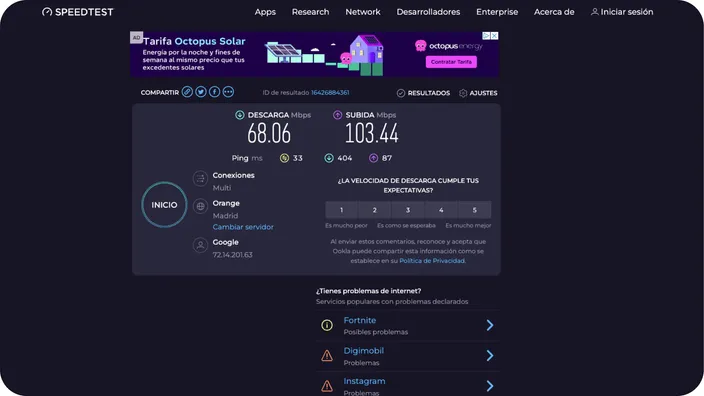Click the Google ISP name

tap(225, 242)
